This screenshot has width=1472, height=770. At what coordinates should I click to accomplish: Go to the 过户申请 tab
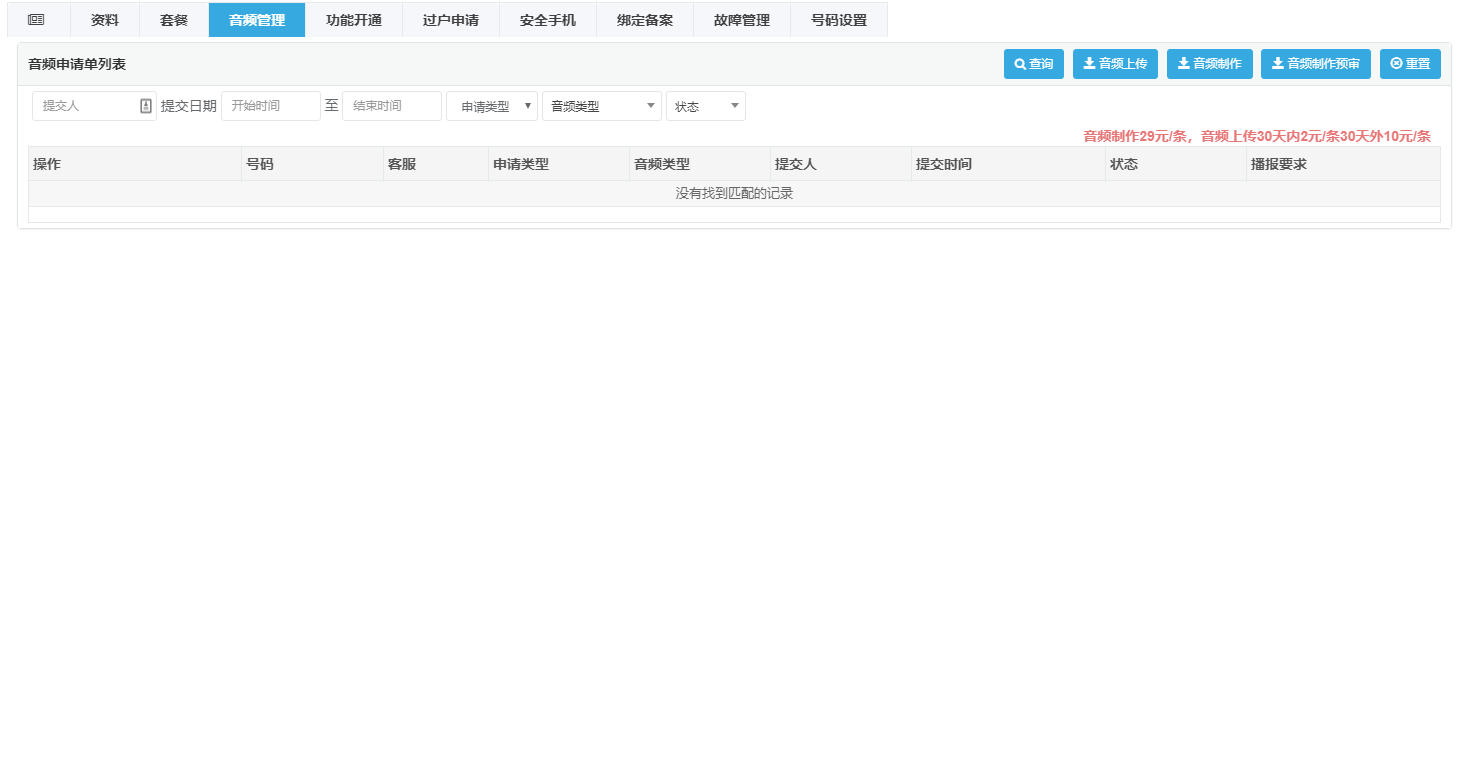(x=451, y=20)
